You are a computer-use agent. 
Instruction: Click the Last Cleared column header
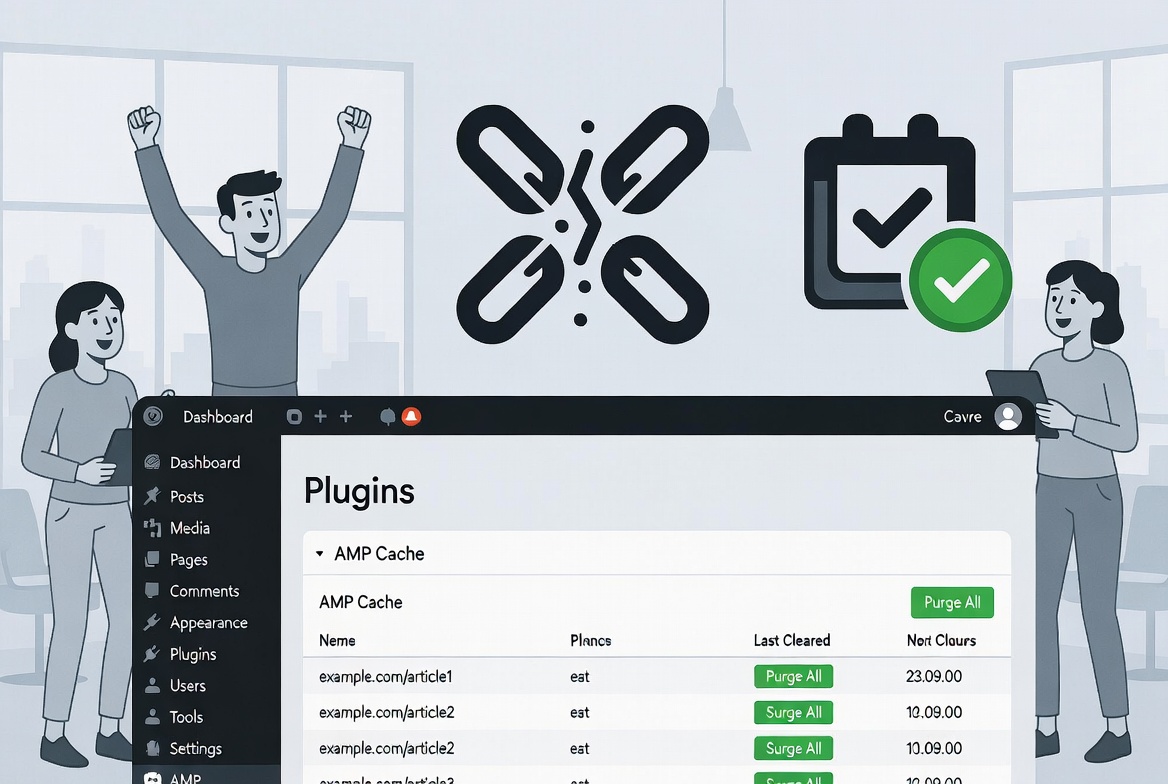[792, 640]
